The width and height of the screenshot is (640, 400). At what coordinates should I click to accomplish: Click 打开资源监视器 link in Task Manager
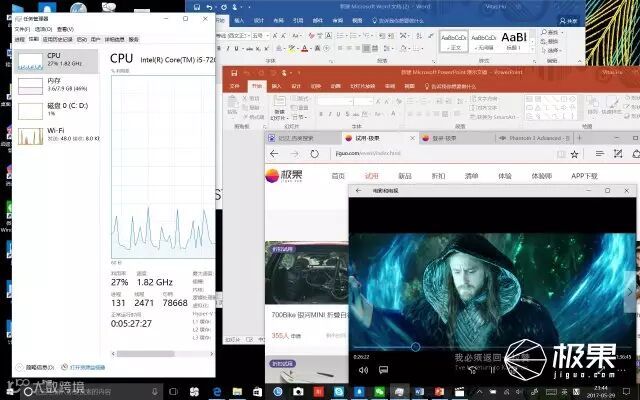coord(83,367)
